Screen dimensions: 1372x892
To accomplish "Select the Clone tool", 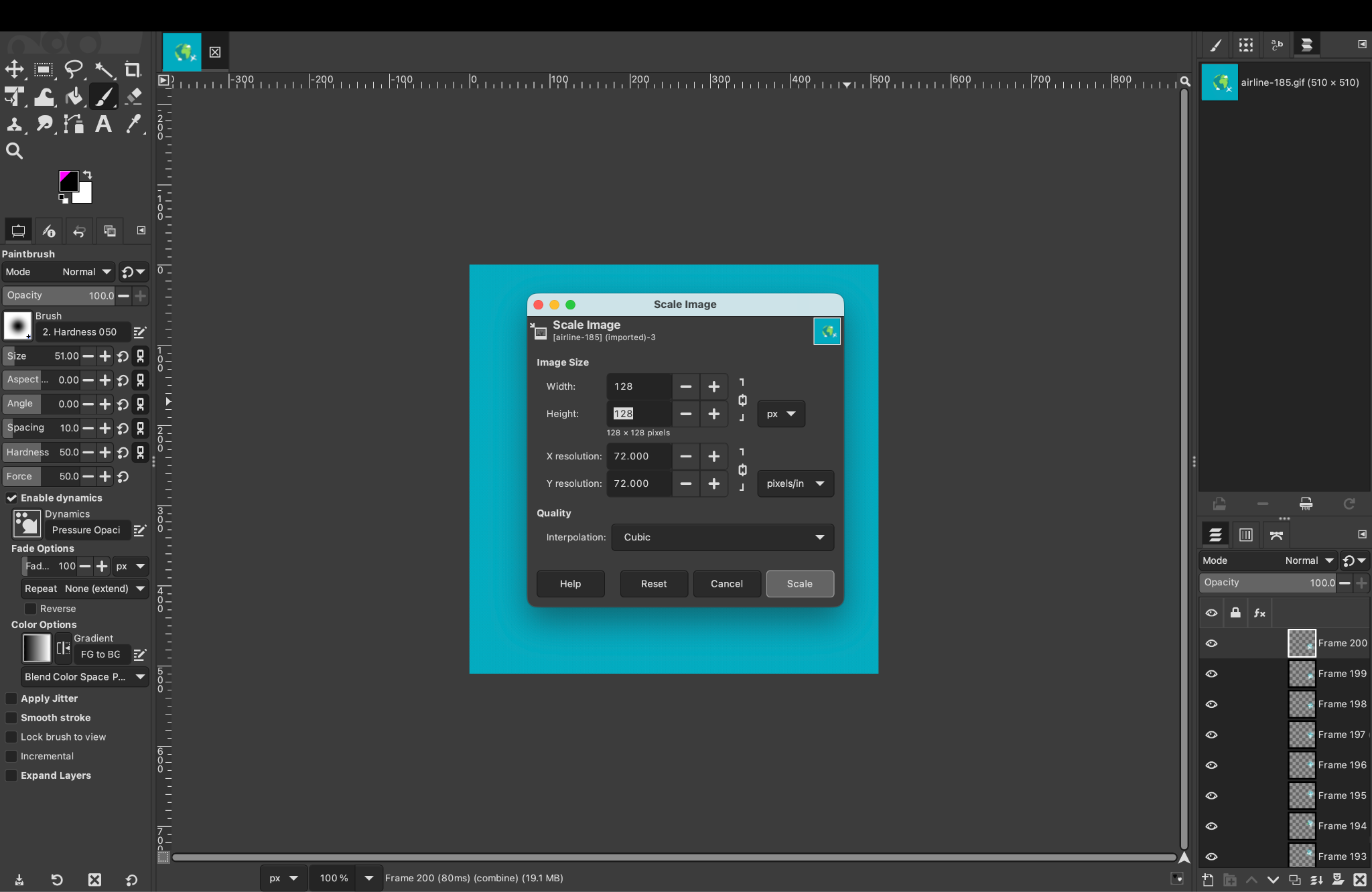I will [14, 123].
